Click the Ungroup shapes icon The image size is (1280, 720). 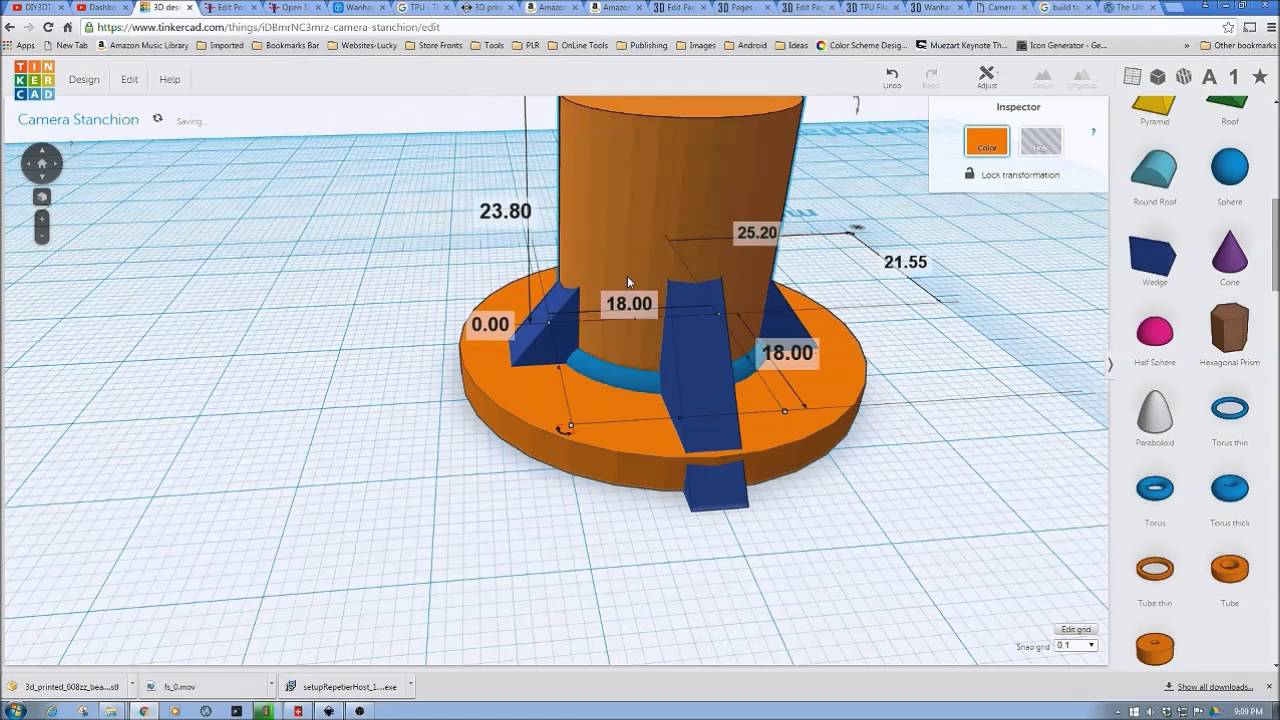[1081, 74]
